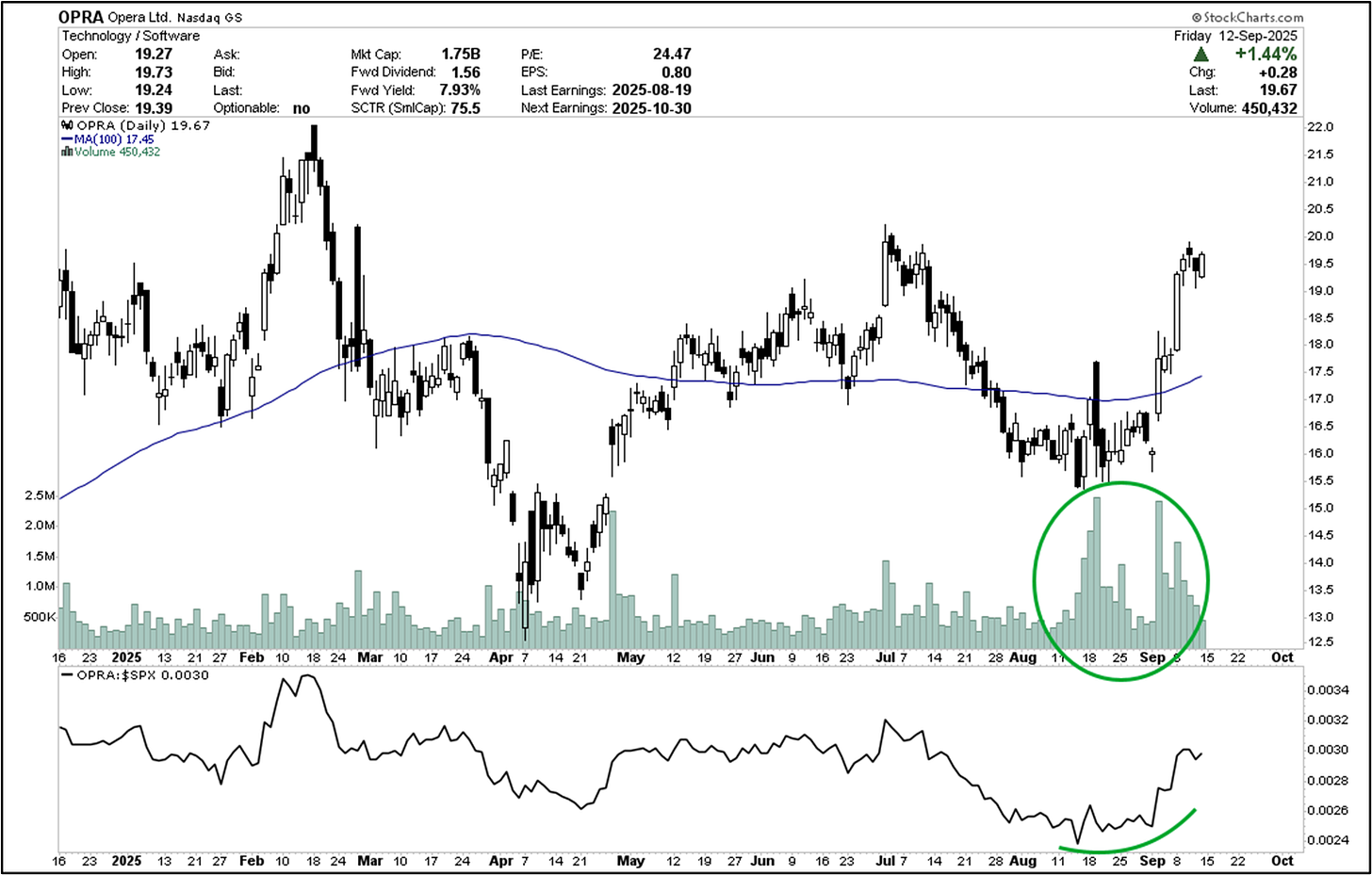Click the blue MA(100) line swatch in legend
1372x875 pixels.
click(67, 139)
